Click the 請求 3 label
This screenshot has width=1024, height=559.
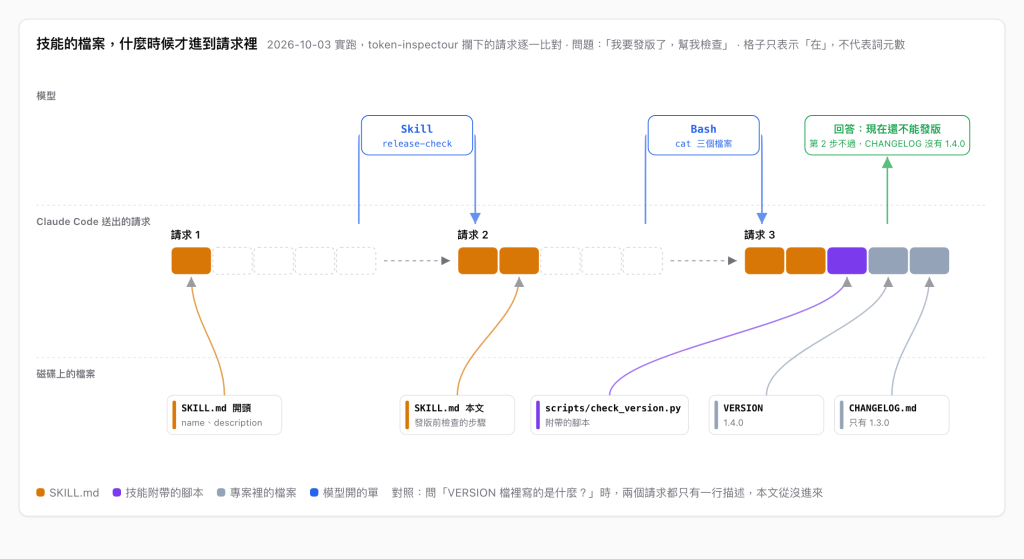(x=760, y=235)
